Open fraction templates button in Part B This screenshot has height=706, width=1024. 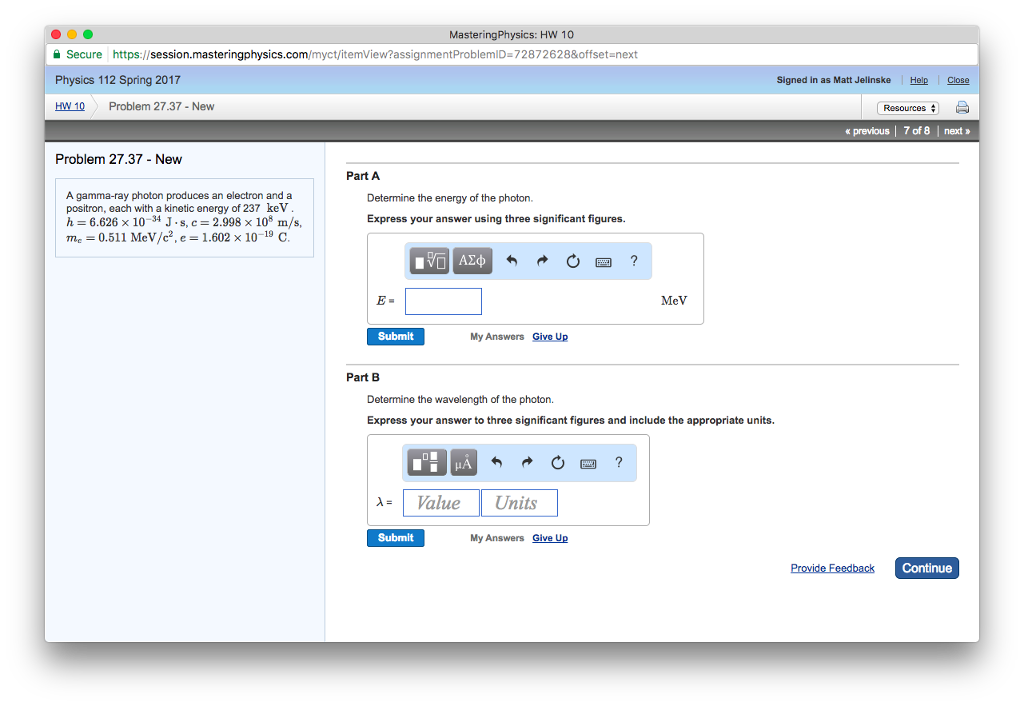(x=429, y=462)
